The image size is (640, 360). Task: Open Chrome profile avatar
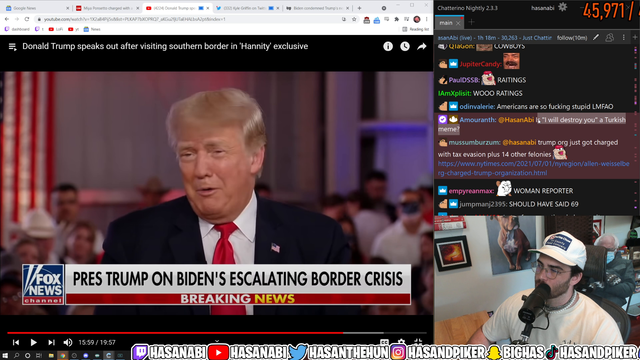click(x=417, y=19)
